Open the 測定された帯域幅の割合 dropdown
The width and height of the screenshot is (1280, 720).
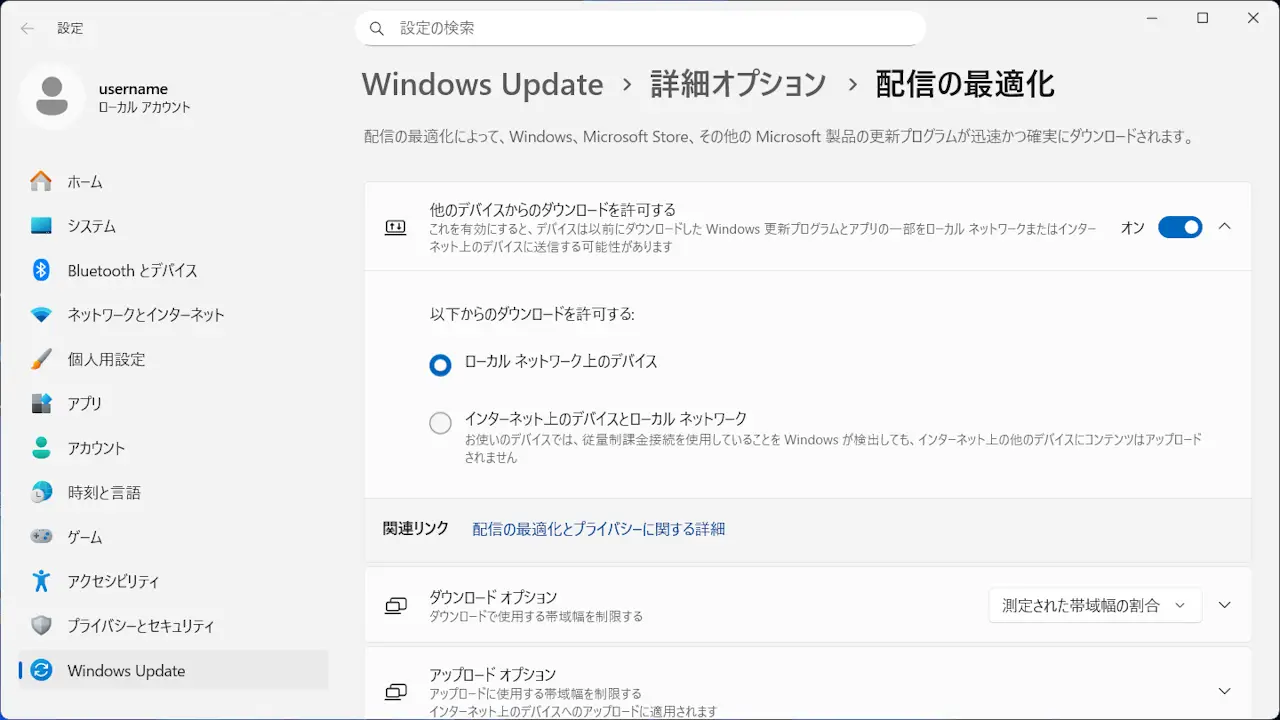(1094, 605)
